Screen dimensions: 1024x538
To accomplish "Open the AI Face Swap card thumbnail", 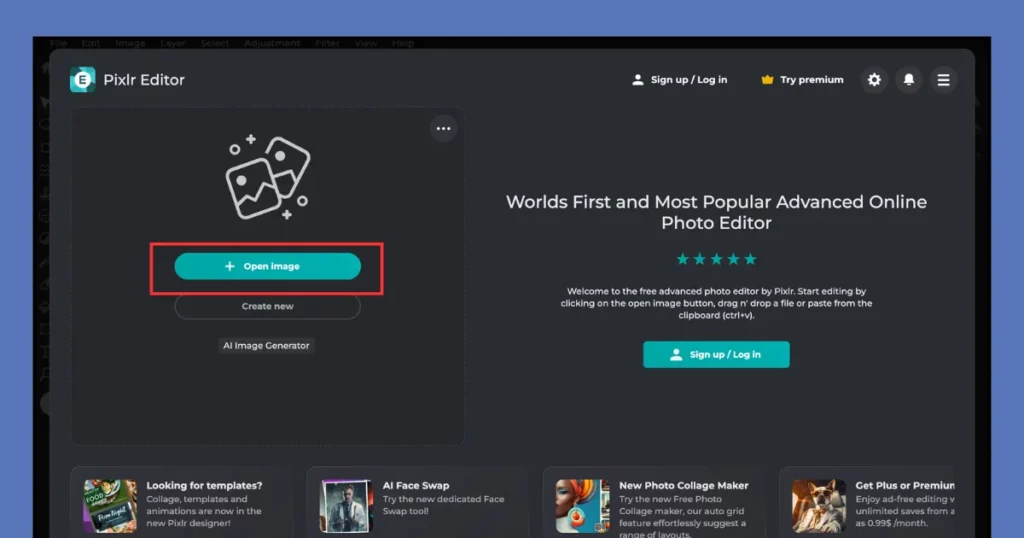I will [x=346, y=505].
